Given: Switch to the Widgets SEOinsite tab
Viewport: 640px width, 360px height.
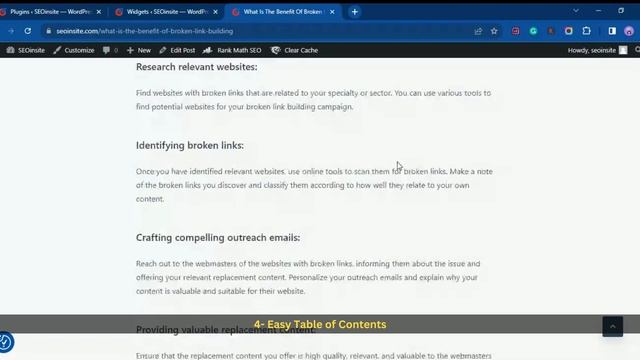Looking at the screenshot, I should 167,12.
